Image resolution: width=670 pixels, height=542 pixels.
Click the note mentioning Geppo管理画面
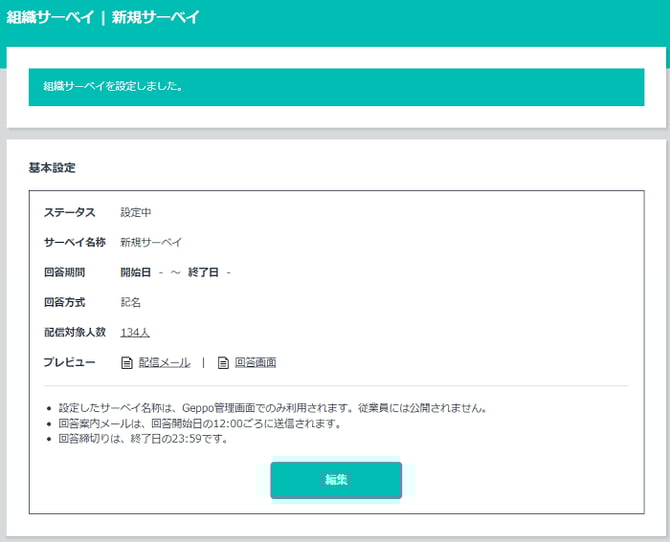273,408
